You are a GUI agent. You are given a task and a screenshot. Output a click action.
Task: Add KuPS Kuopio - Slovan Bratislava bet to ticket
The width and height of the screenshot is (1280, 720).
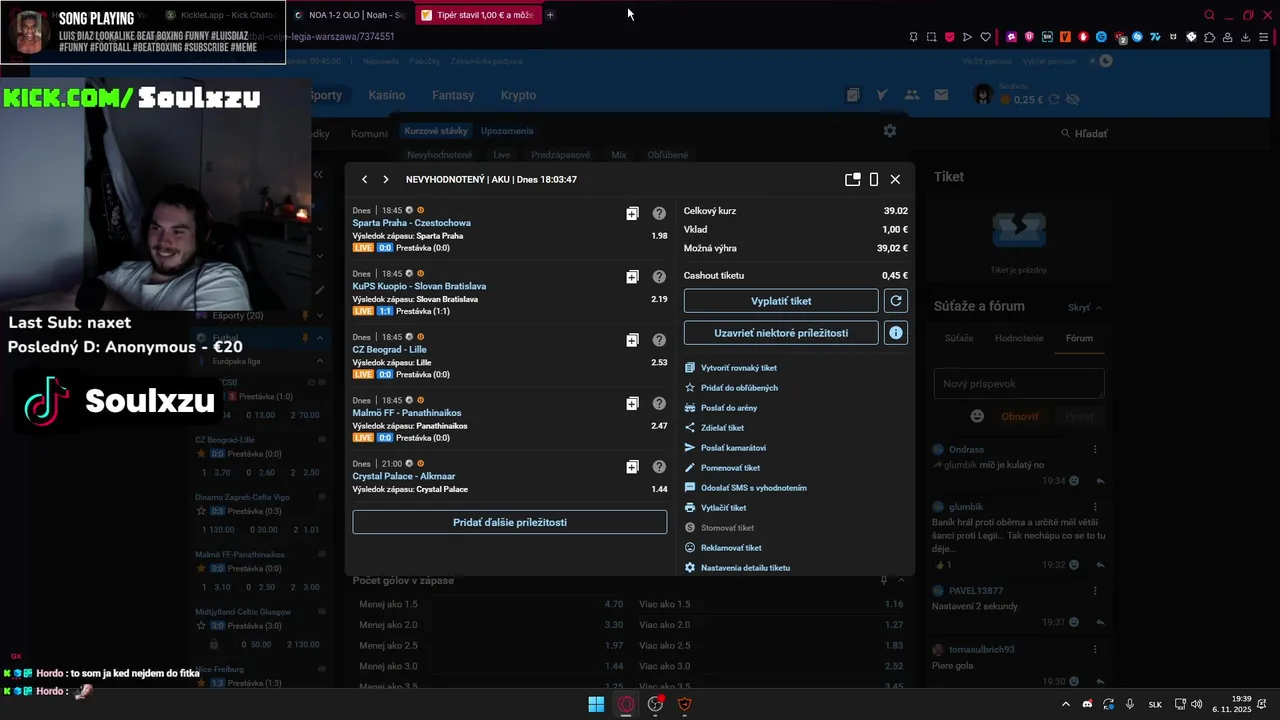click(x=632, y=277)
